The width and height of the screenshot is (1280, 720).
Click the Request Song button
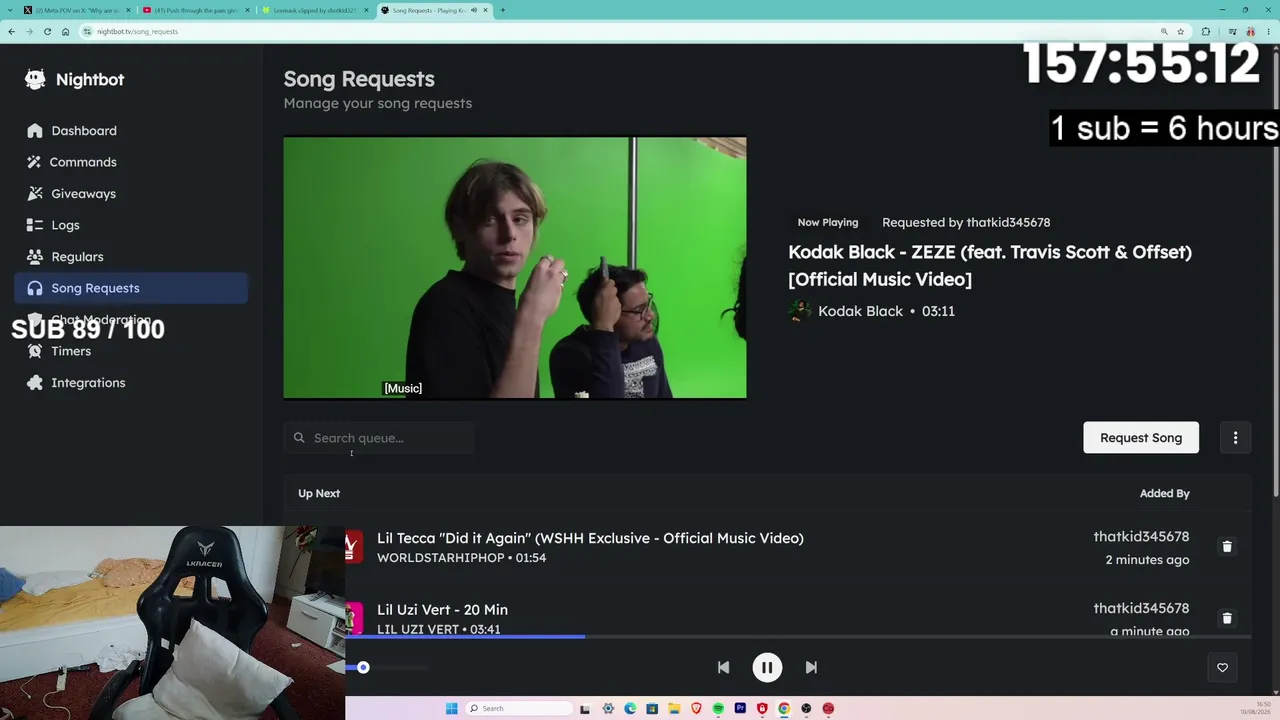(x=1141, y=438)
